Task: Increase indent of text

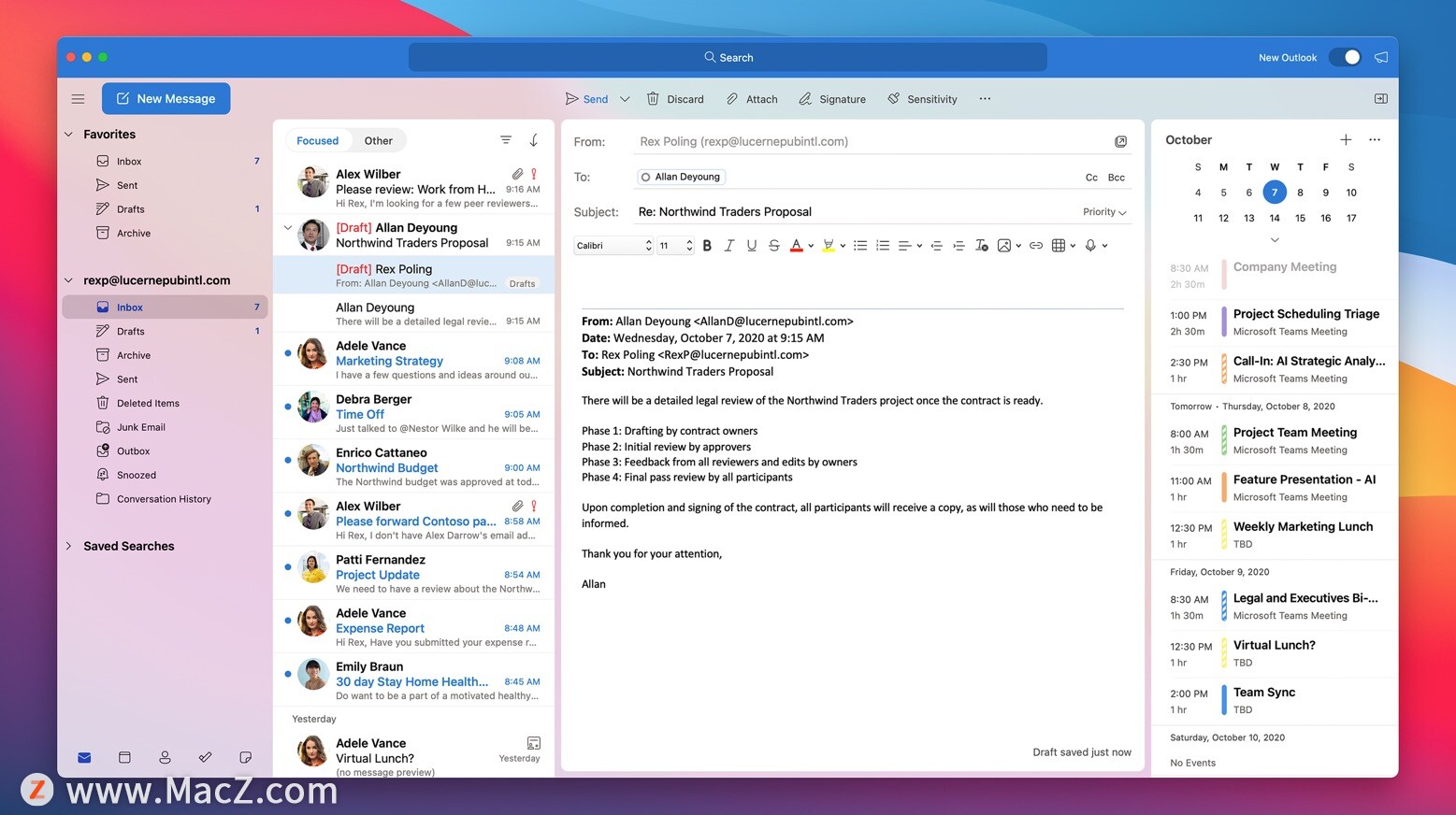Action: pos(959,246)
